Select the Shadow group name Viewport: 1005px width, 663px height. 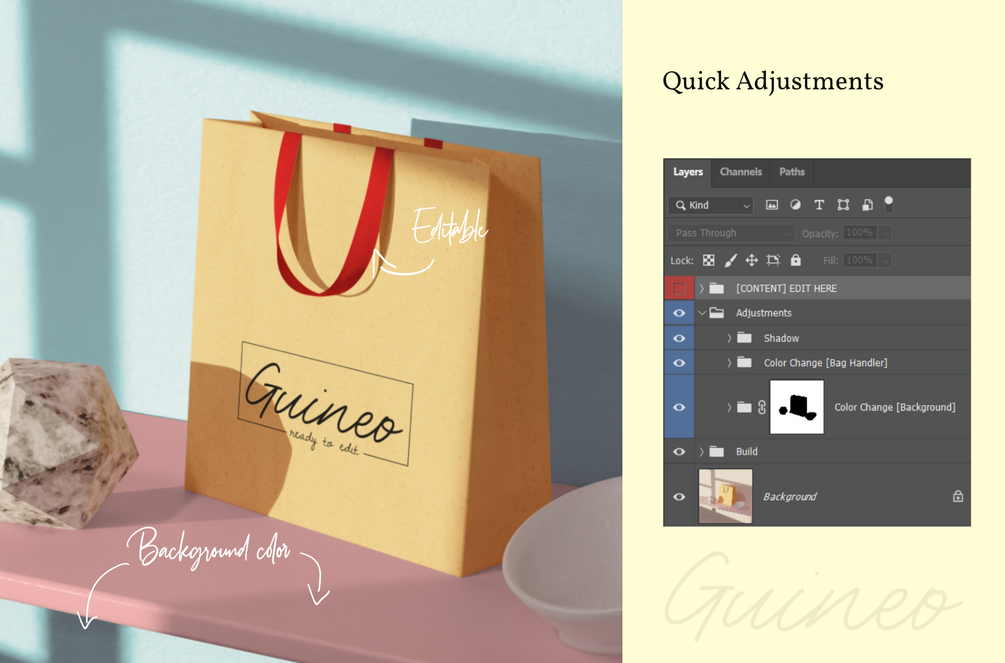click(781, 338)
